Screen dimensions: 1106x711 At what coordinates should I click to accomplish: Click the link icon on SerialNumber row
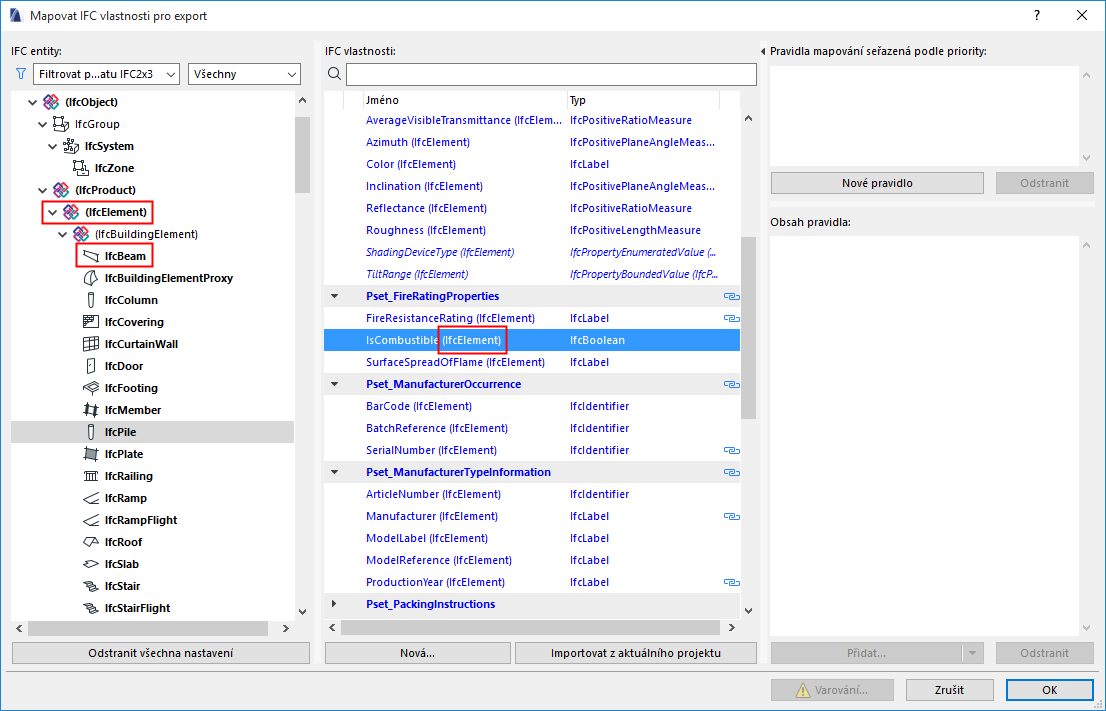point(731,450)
